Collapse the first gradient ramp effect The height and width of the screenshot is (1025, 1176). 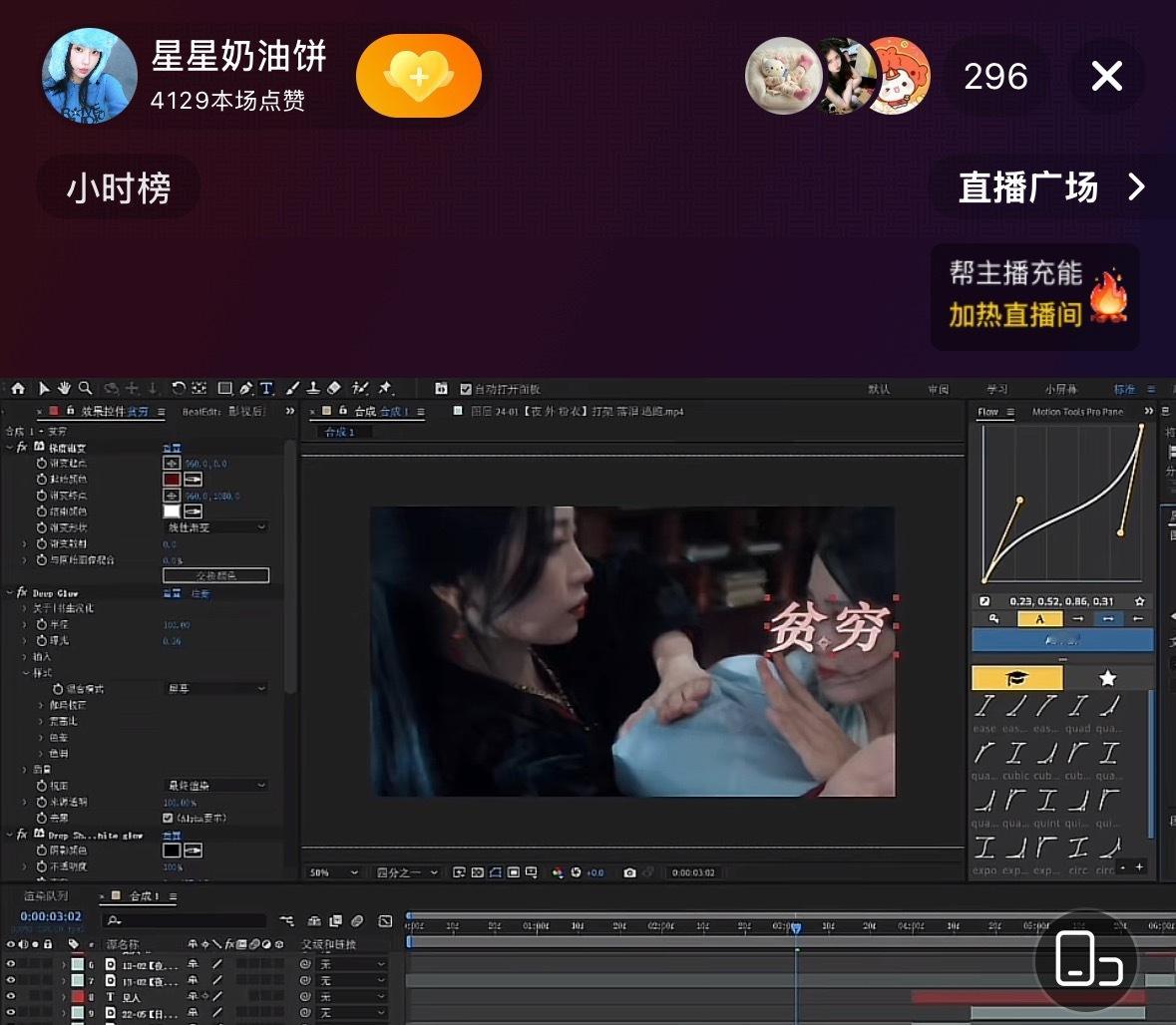(x=10, y=447)
